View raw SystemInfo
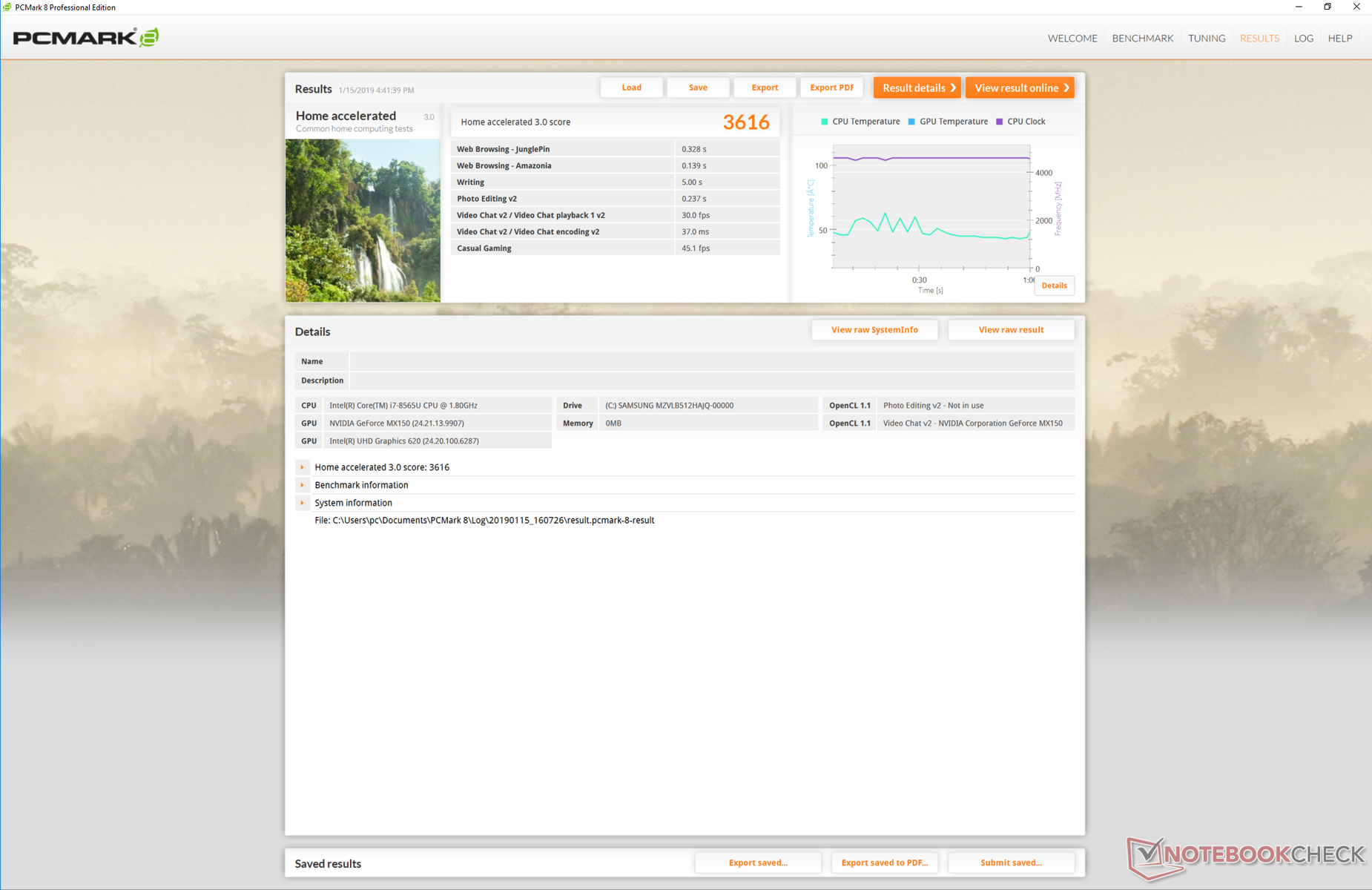1372x890 pixels. coord(874,330)
